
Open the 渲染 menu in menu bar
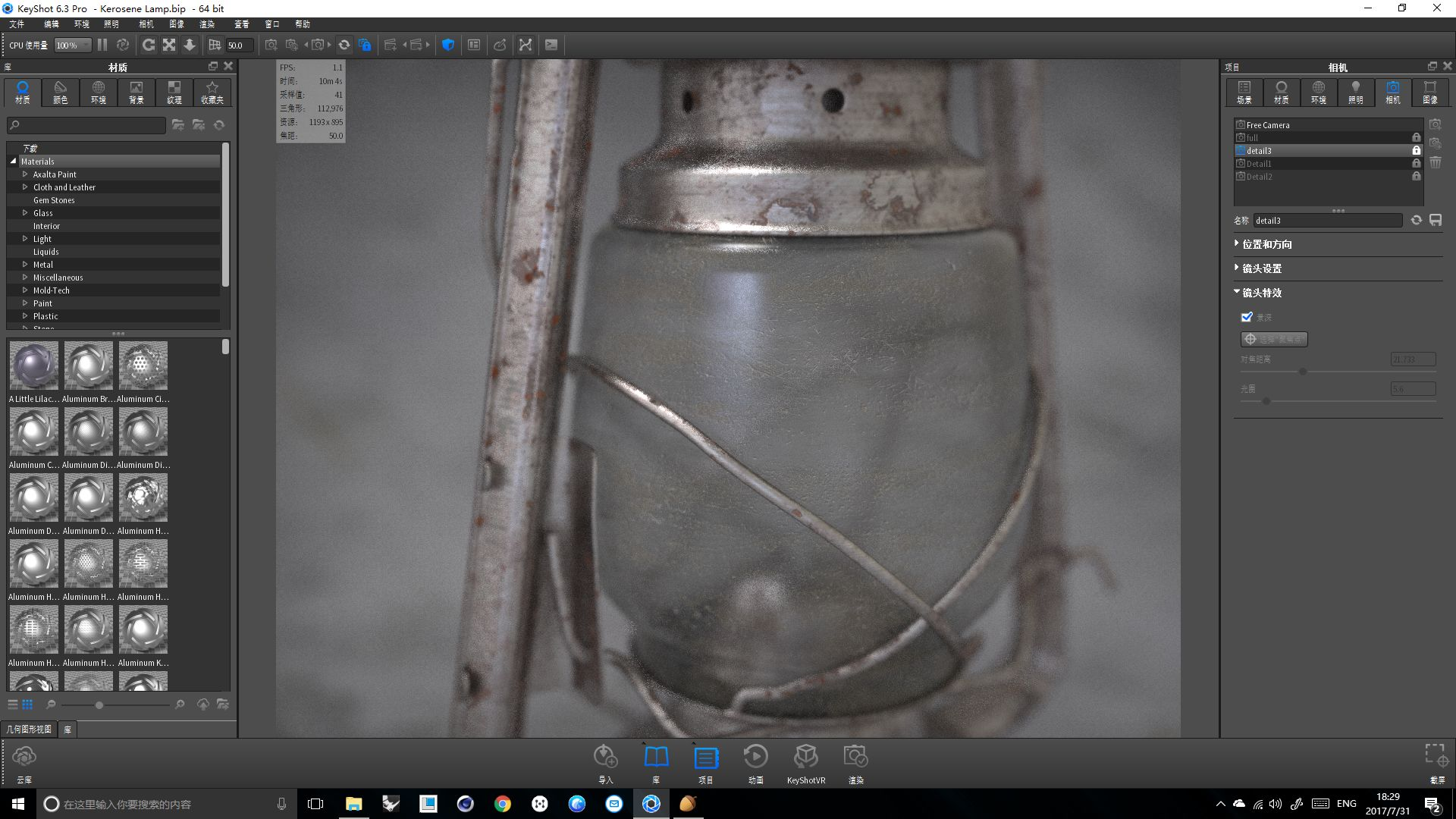pos(207,24)
